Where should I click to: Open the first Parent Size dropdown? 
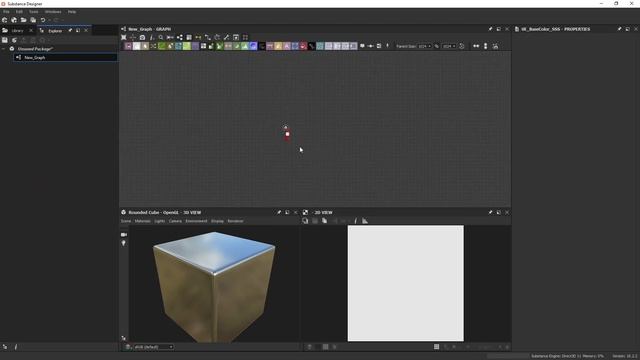pos(424,46)
